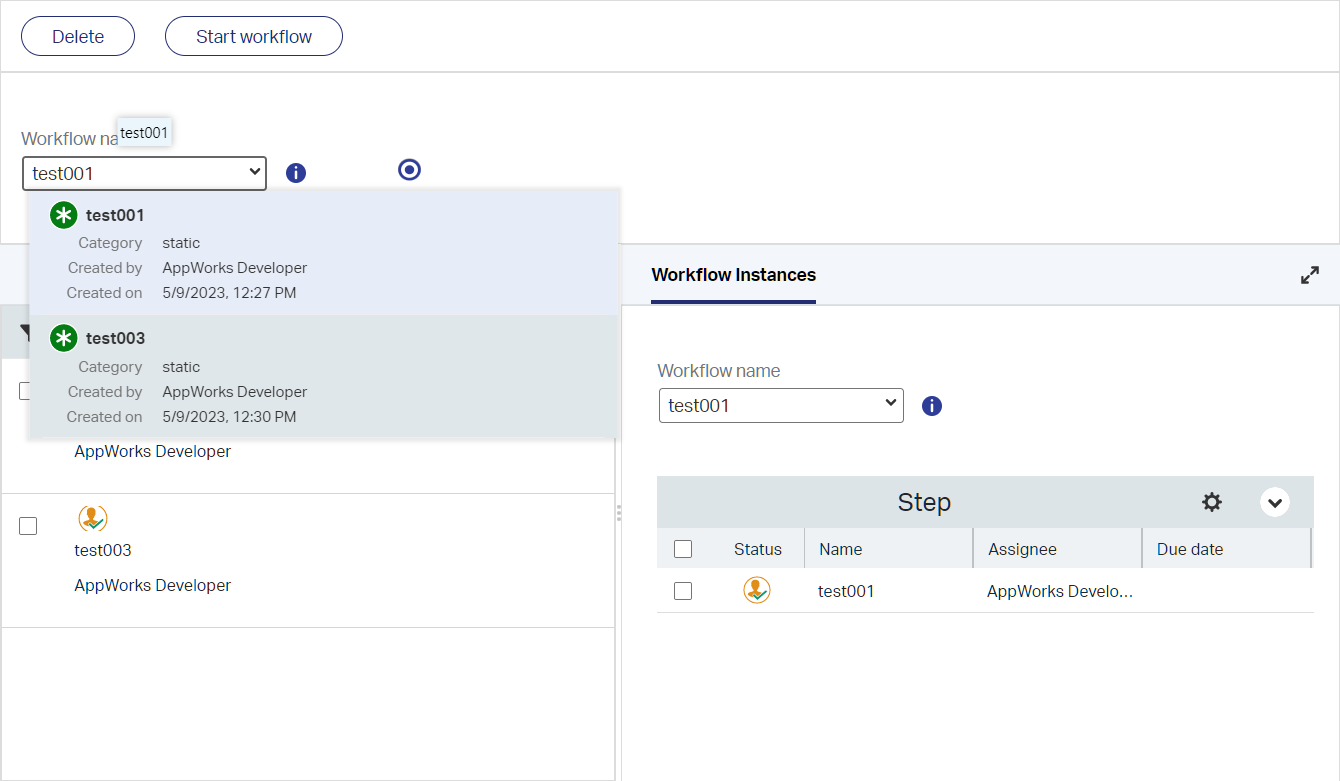This screenshot has width=1340, height=781.
Task: Collapse the Step section with chevron
Action: pos(1274,502)
